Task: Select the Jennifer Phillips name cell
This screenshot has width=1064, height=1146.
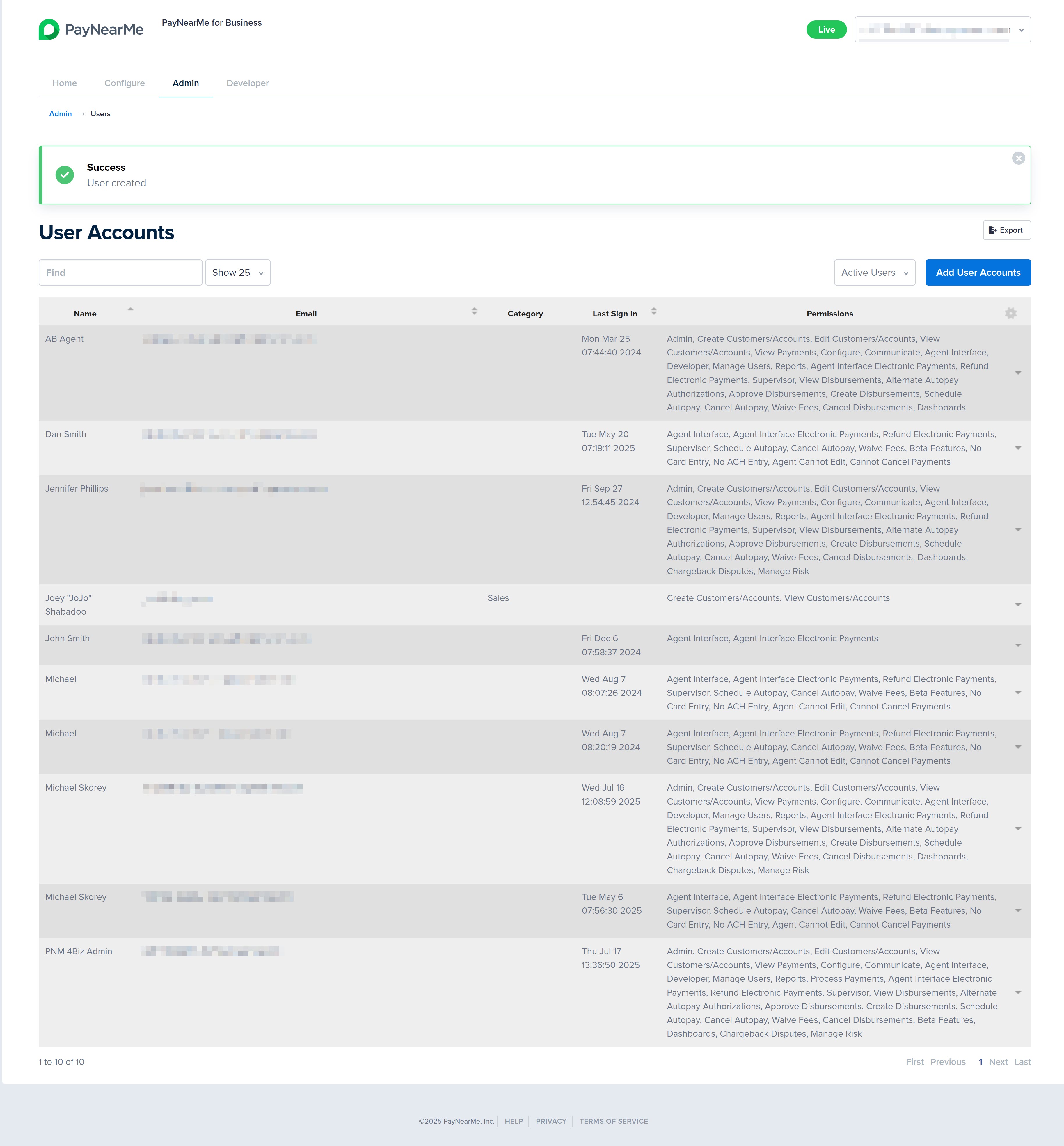Action: 77,489
